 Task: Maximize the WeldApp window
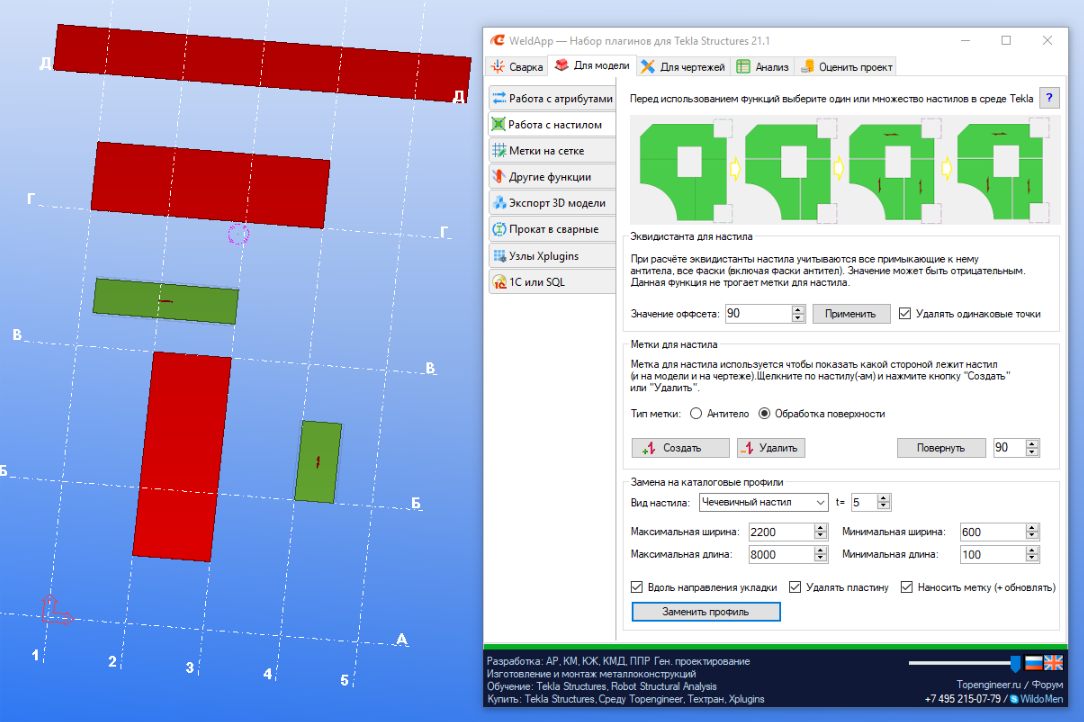click(1006, 41)
